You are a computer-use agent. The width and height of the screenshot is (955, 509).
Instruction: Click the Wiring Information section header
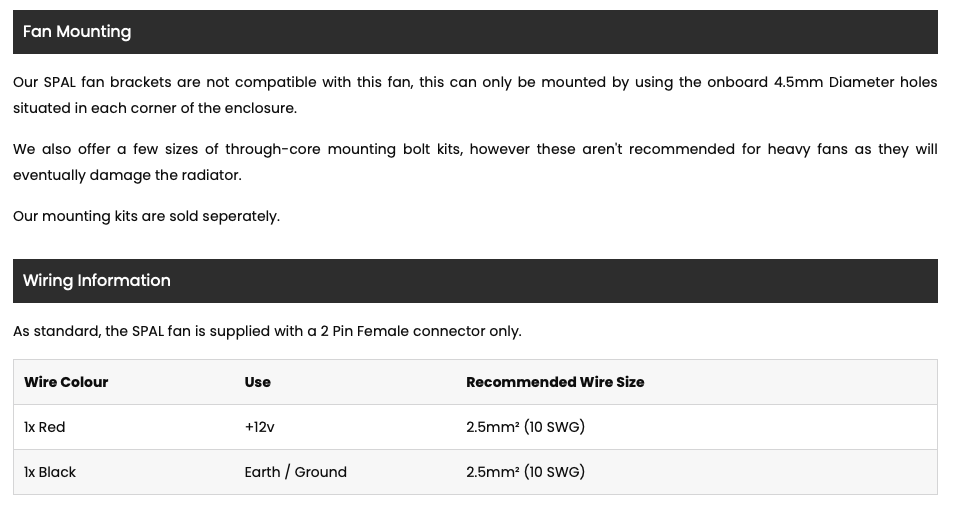pos(475,281)
